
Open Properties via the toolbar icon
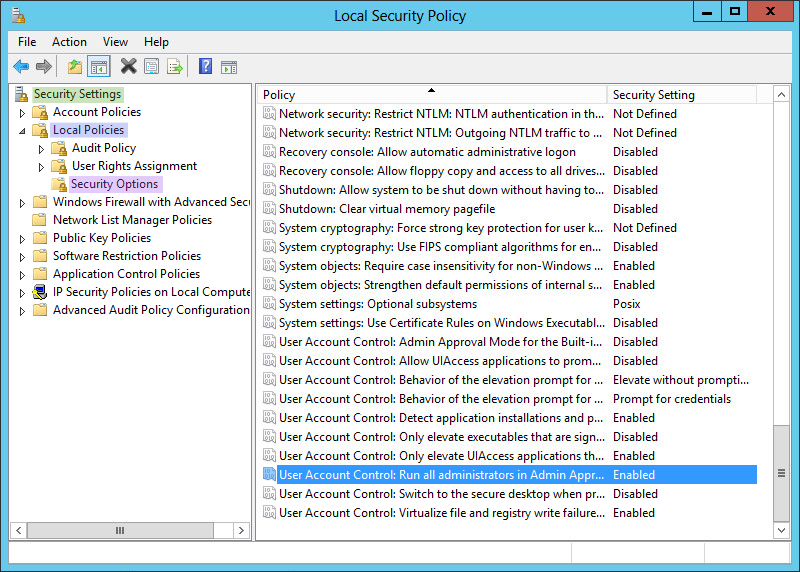point(151,67)
